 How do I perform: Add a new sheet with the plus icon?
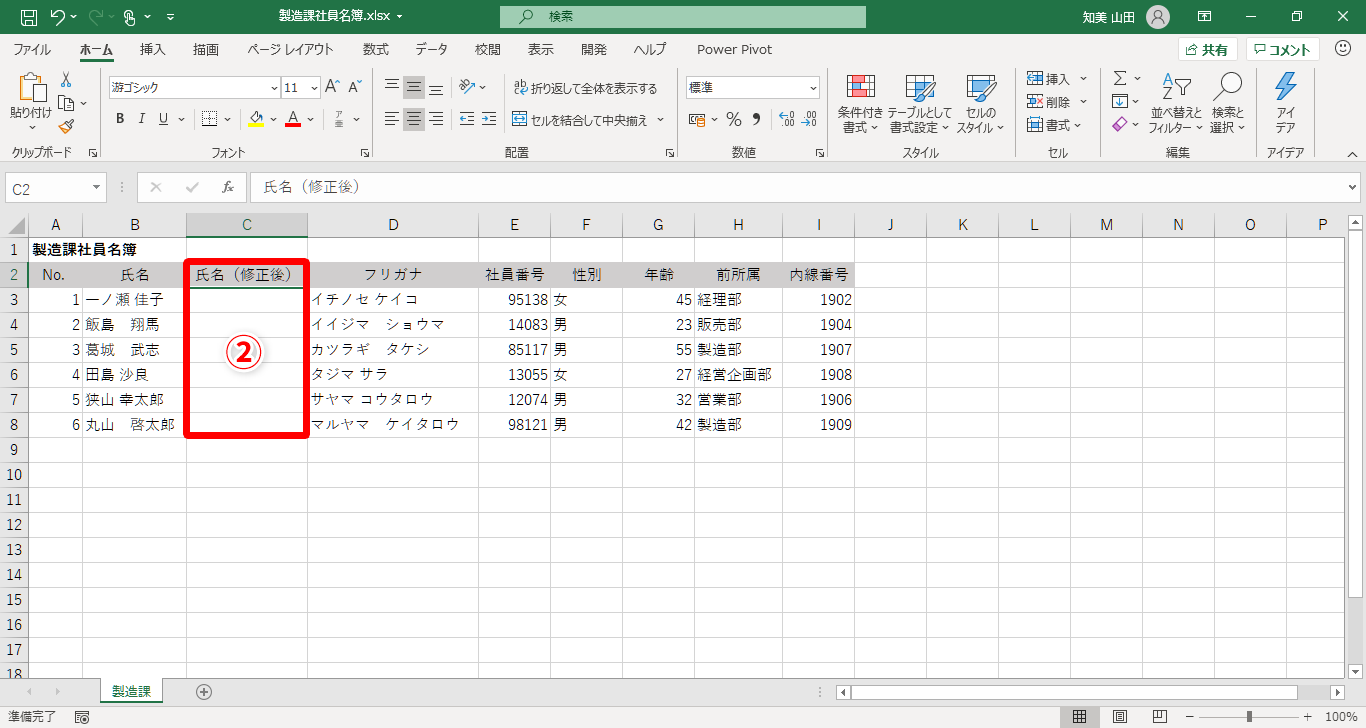pos(204,691)
